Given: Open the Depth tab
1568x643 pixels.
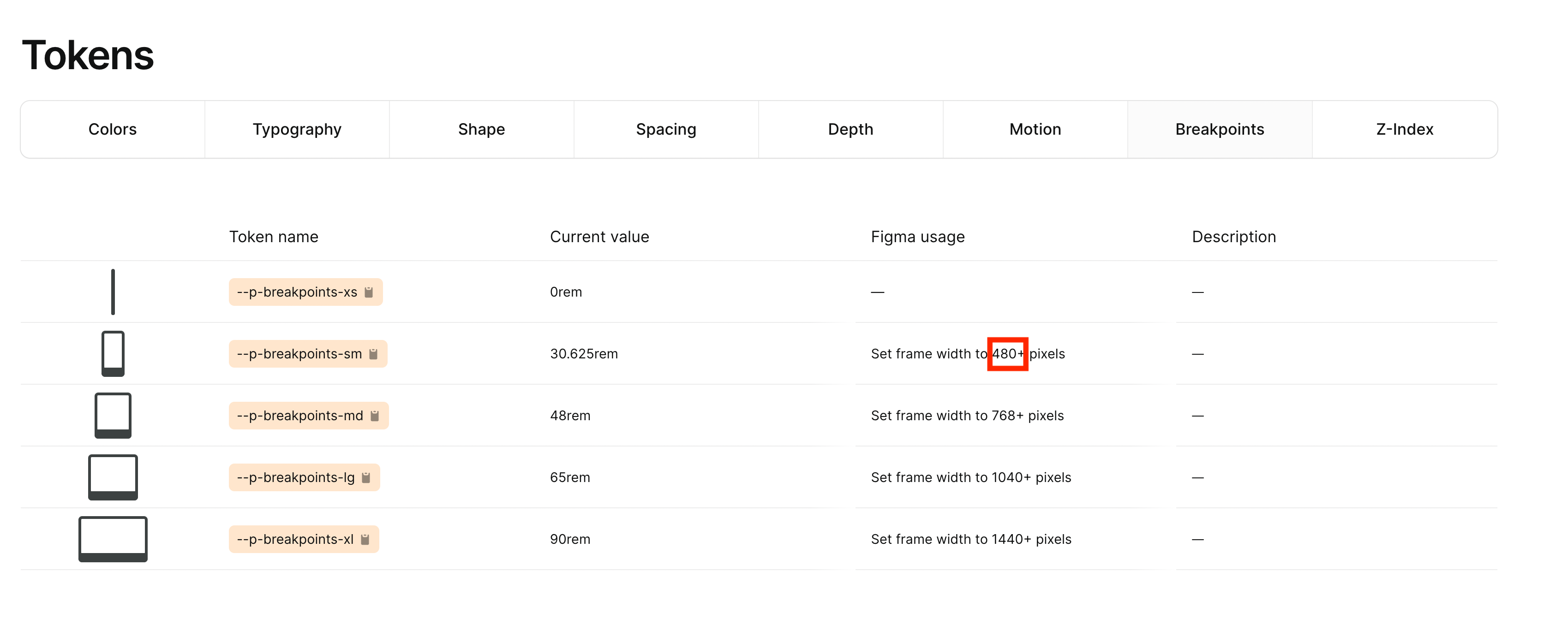Looking at the screenshot, I should tap(850, 129).
